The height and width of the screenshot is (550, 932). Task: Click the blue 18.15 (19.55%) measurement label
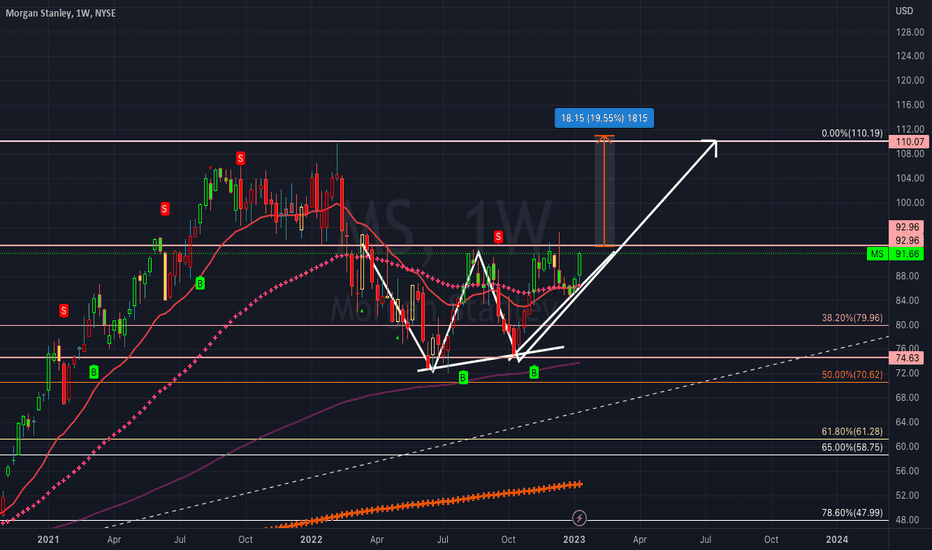point(604,118)
